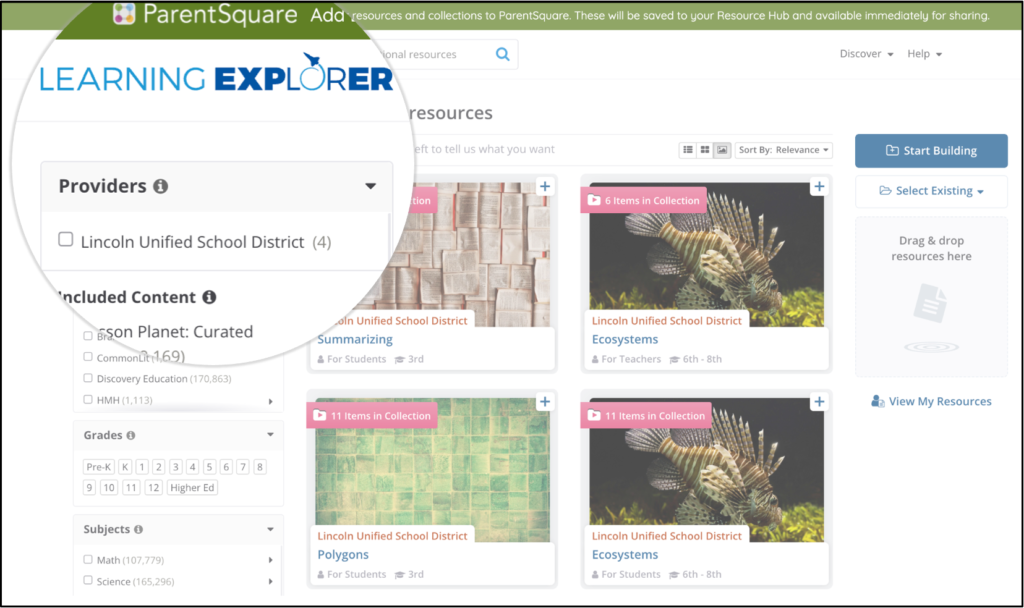Image resolution: width=1024 pixels, height=608 pixels.
Task: Show info about Included Content
Action: coord(209,297)
